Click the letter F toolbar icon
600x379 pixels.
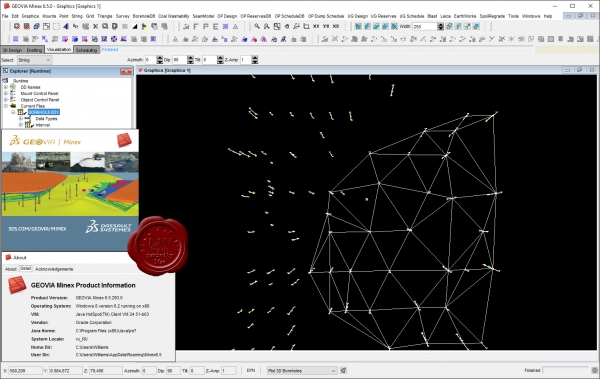point(196,26)
